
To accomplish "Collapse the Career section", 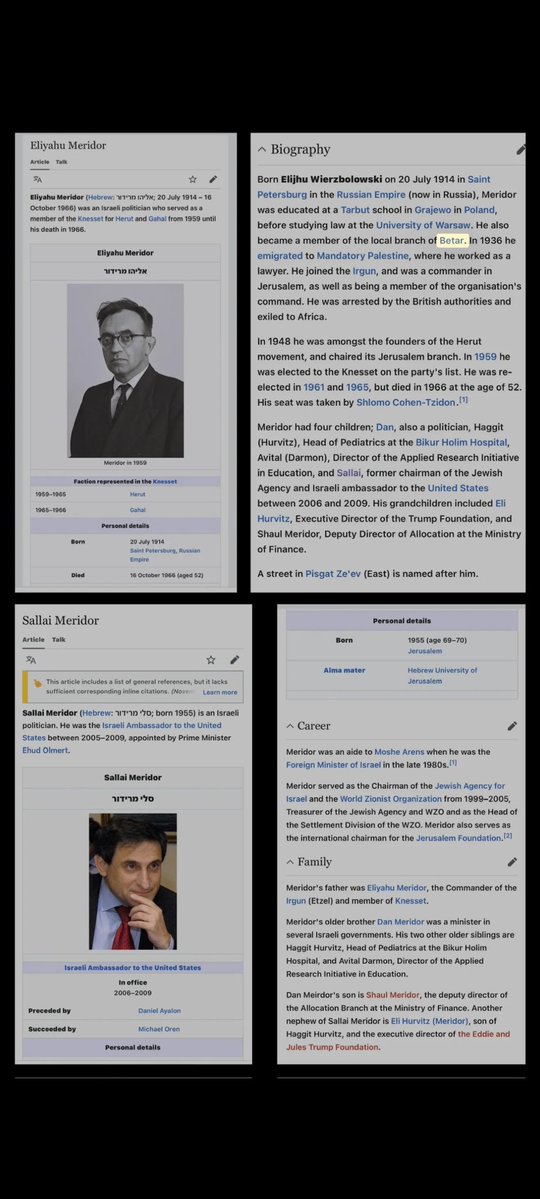I will coord(290,726).
